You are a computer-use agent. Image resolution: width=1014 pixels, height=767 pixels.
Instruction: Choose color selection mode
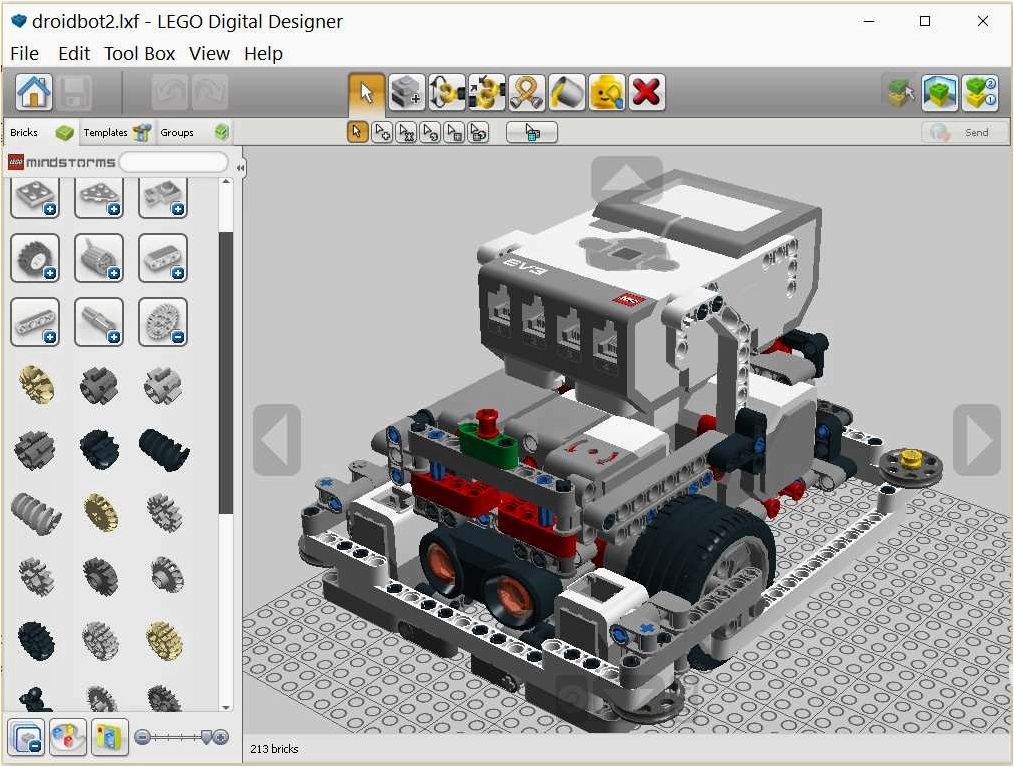(430, 132)
